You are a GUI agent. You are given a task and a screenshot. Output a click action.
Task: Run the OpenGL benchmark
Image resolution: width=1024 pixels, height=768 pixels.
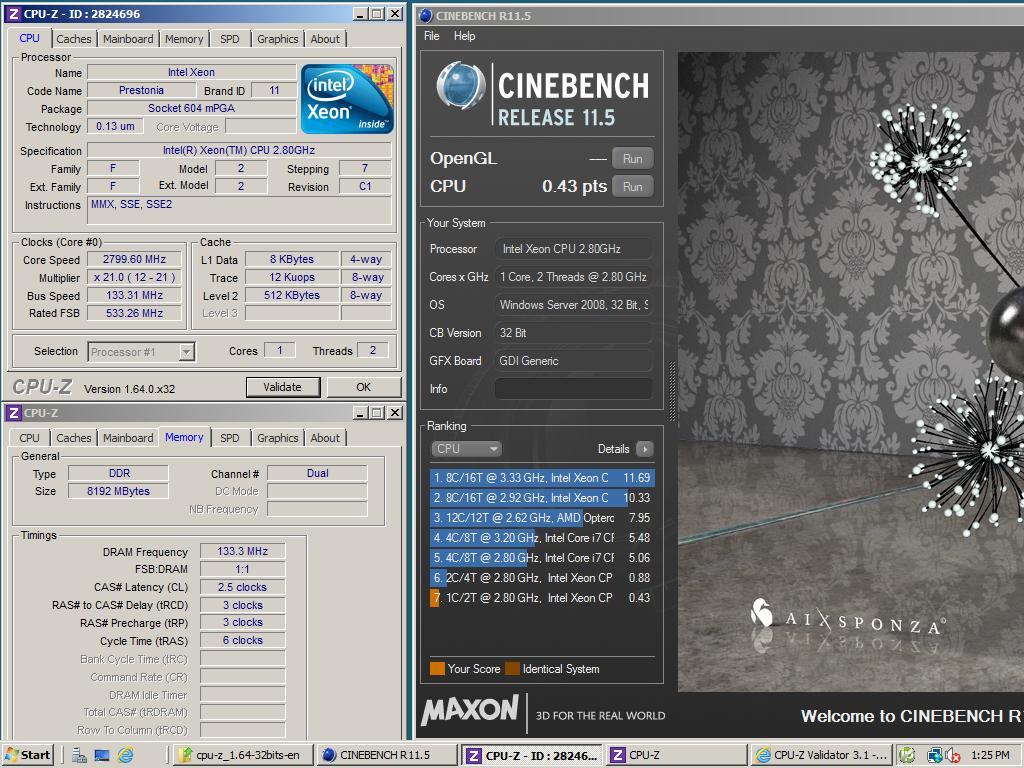click(x=632, y=158)
